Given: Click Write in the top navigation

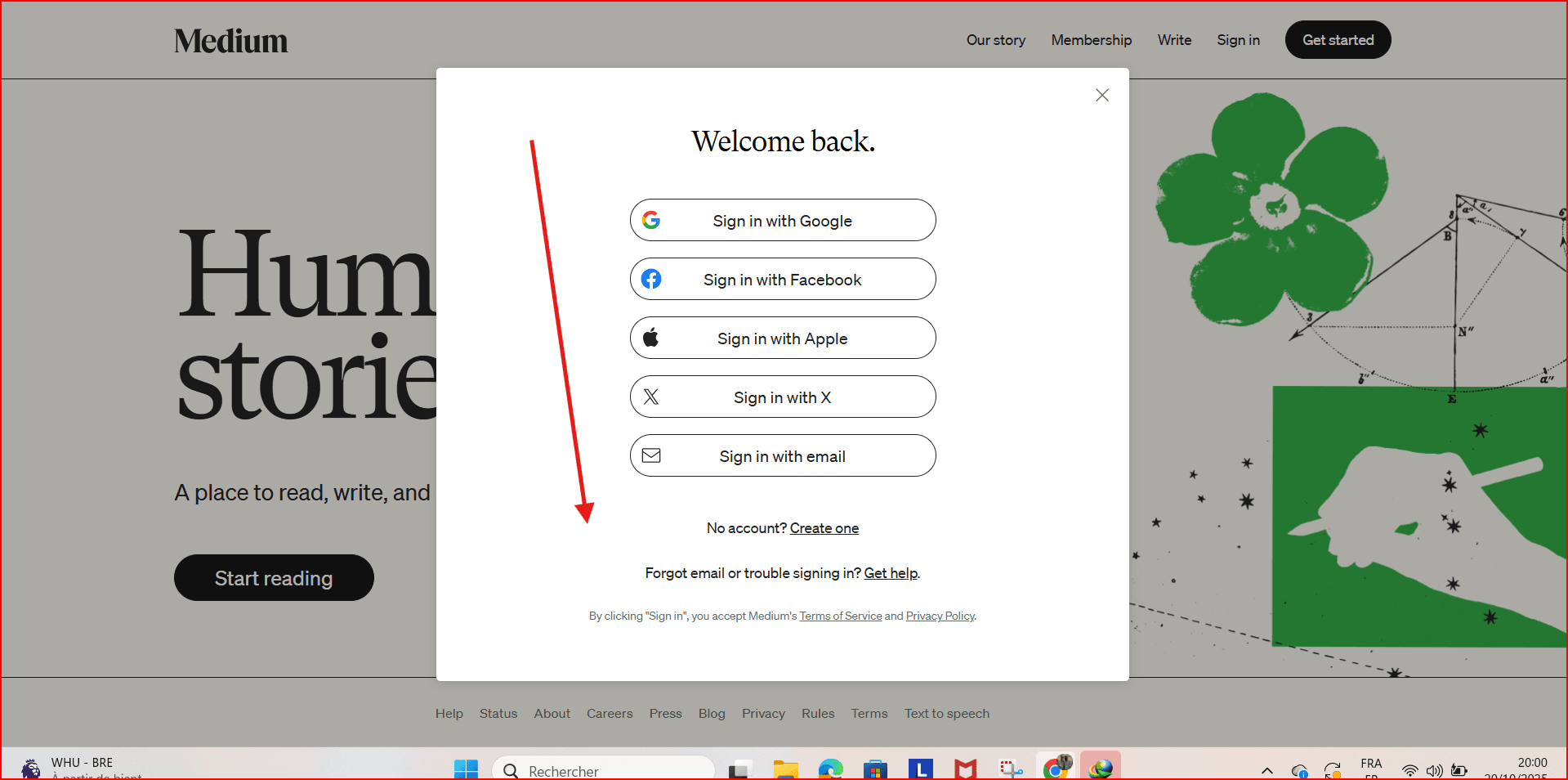Looking at the screenshot, I should [x=1174, y=40].
